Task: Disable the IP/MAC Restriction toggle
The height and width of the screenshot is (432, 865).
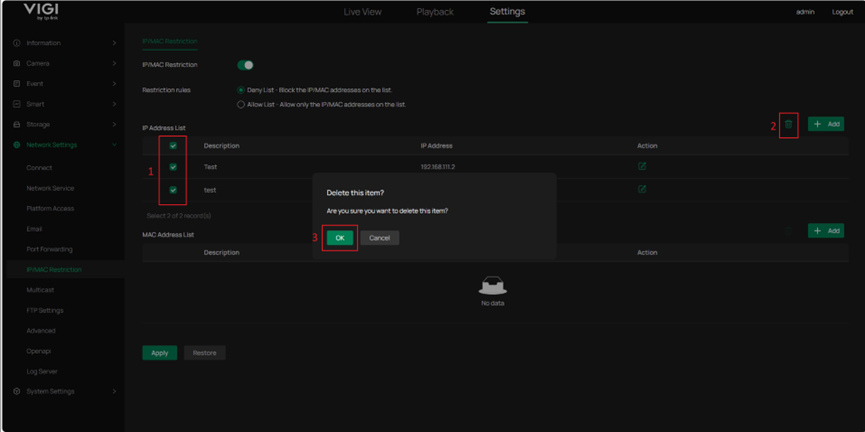Action: tap(245, 65)
